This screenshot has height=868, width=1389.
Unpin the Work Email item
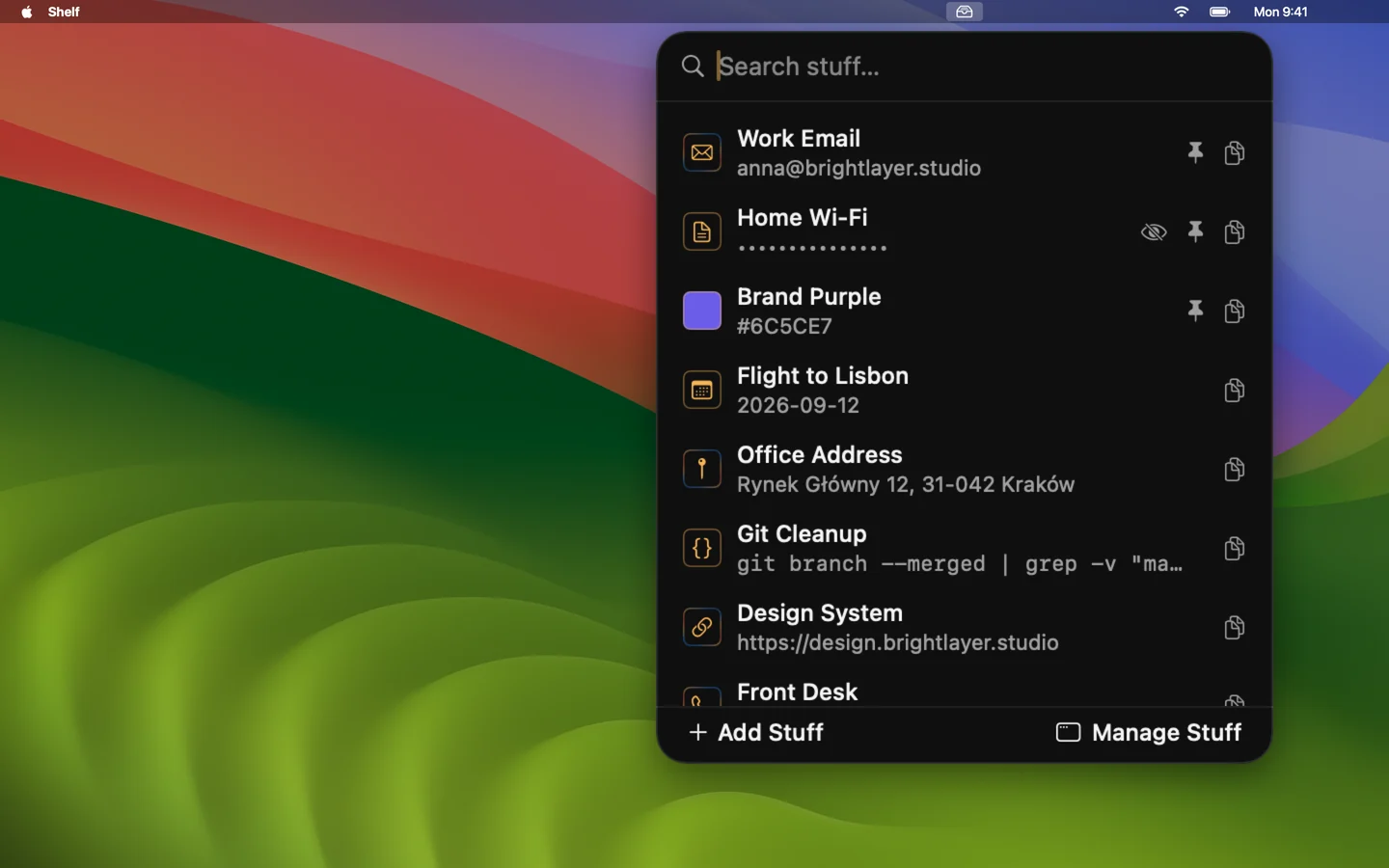tap(1195, 152)
